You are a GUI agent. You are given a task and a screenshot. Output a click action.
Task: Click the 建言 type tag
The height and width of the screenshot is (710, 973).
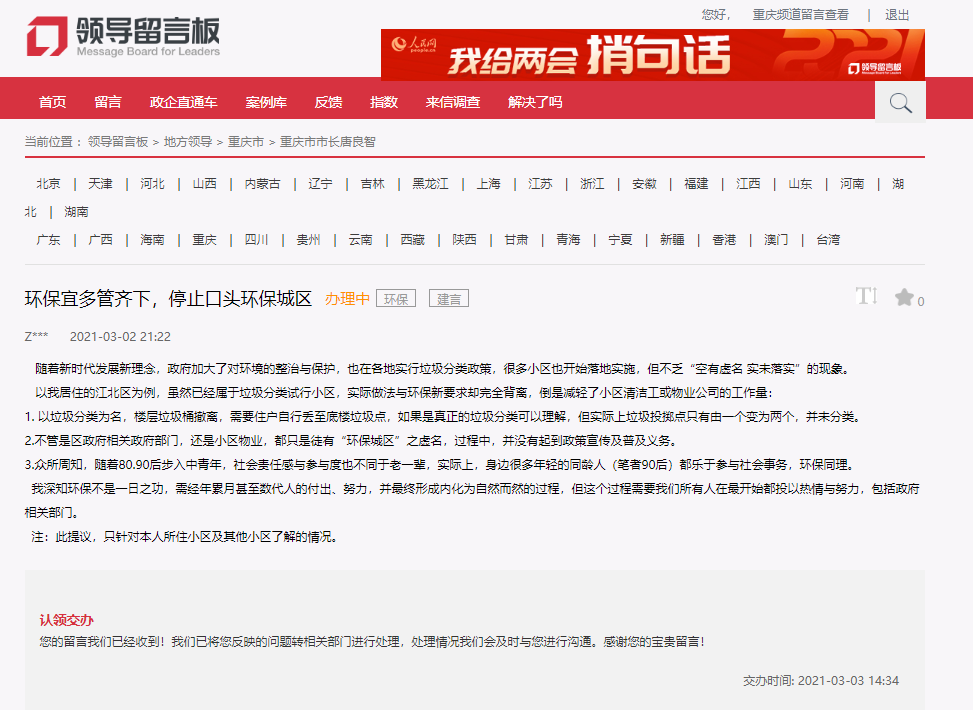pyautogui.click(x=449, y=299)
